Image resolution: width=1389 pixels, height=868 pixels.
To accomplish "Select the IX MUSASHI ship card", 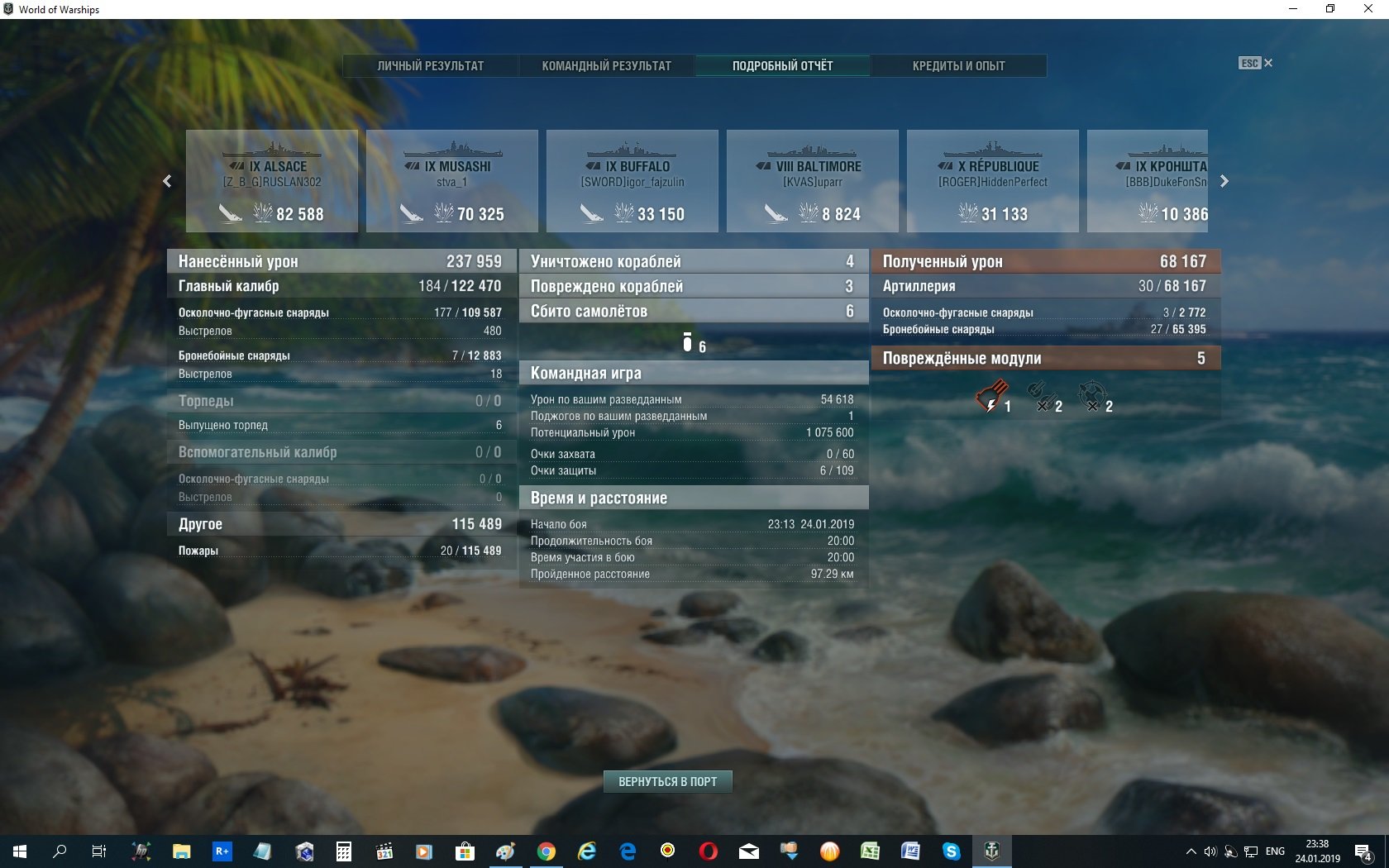I will coord(452,181).
